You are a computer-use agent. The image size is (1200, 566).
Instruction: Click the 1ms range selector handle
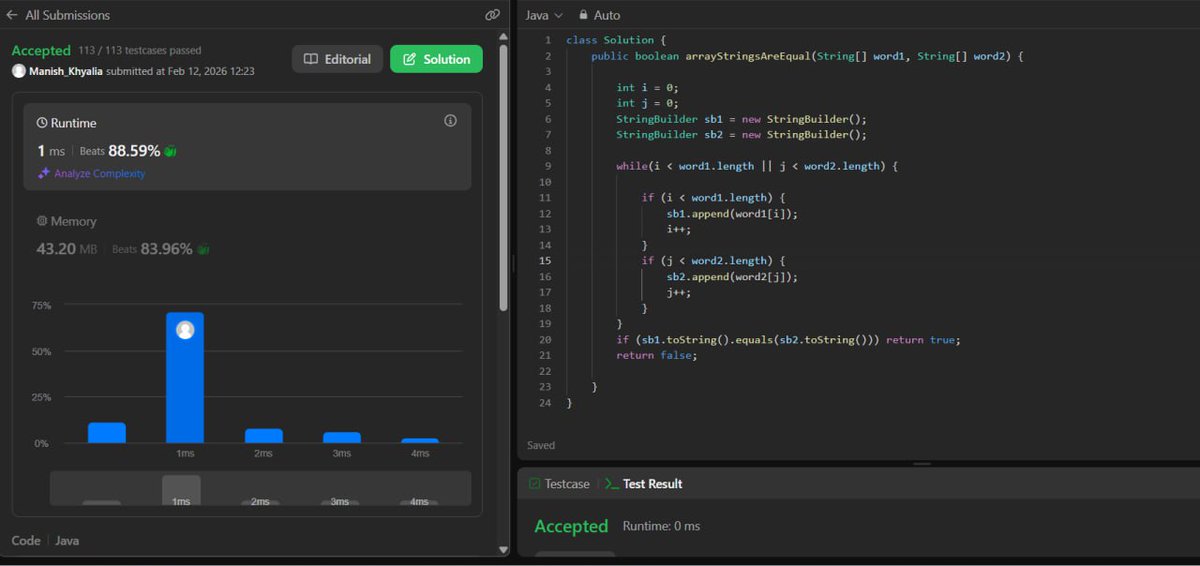click(181, 490)
